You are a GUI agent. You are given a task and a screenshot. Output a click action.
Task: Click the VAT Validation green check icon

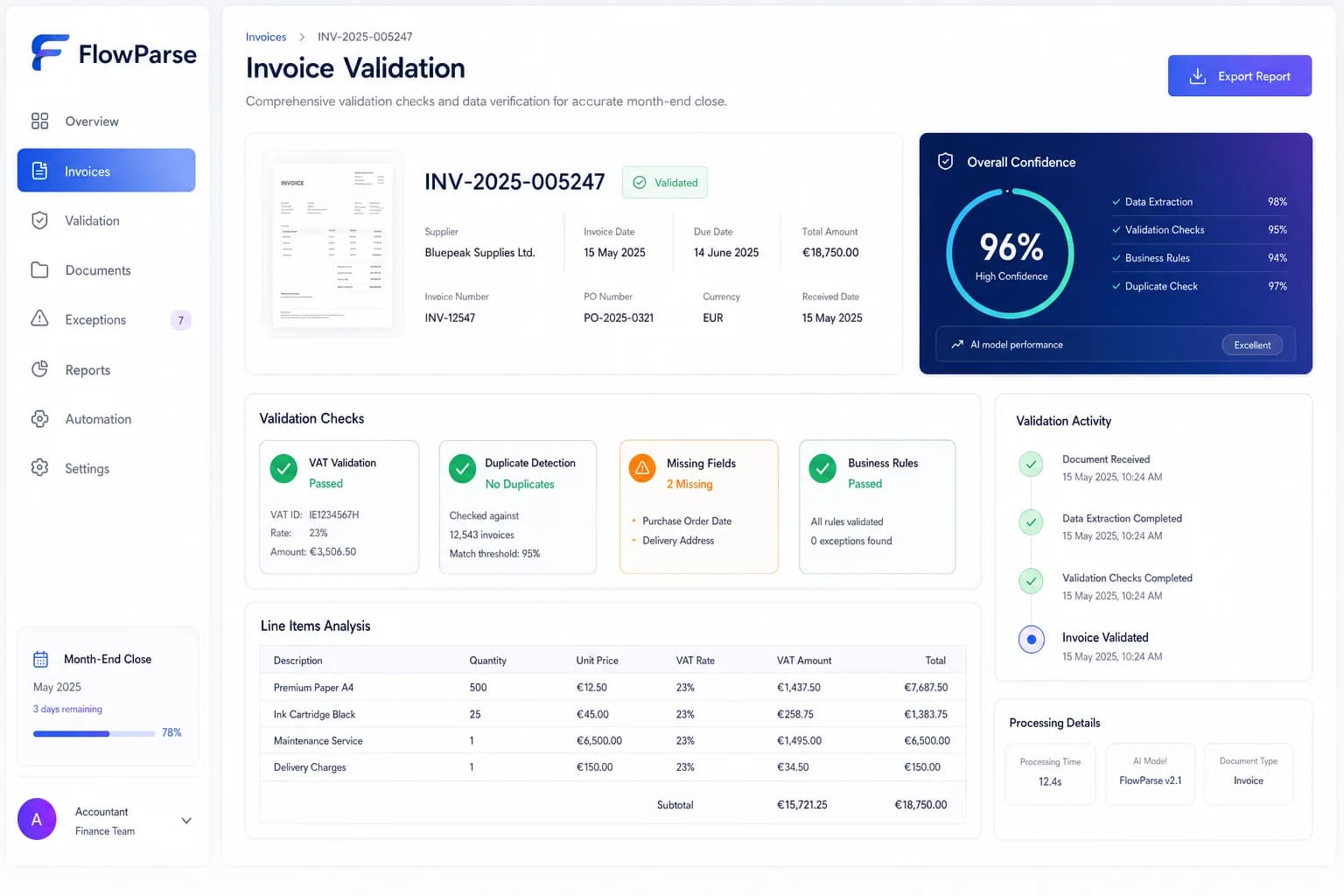283,469
